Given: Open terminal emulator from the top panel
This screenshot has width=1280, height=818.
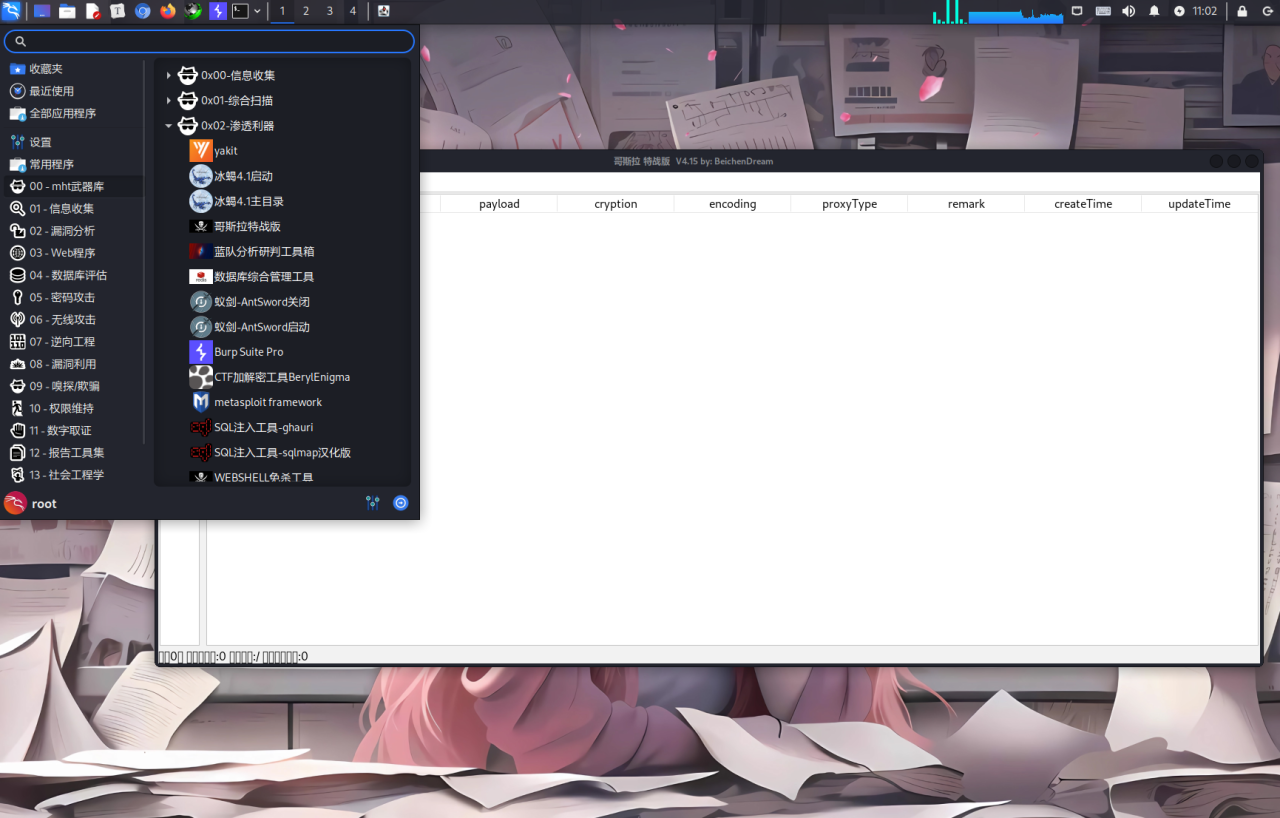Looking at the screenshot, I should [x=240, y=11].
